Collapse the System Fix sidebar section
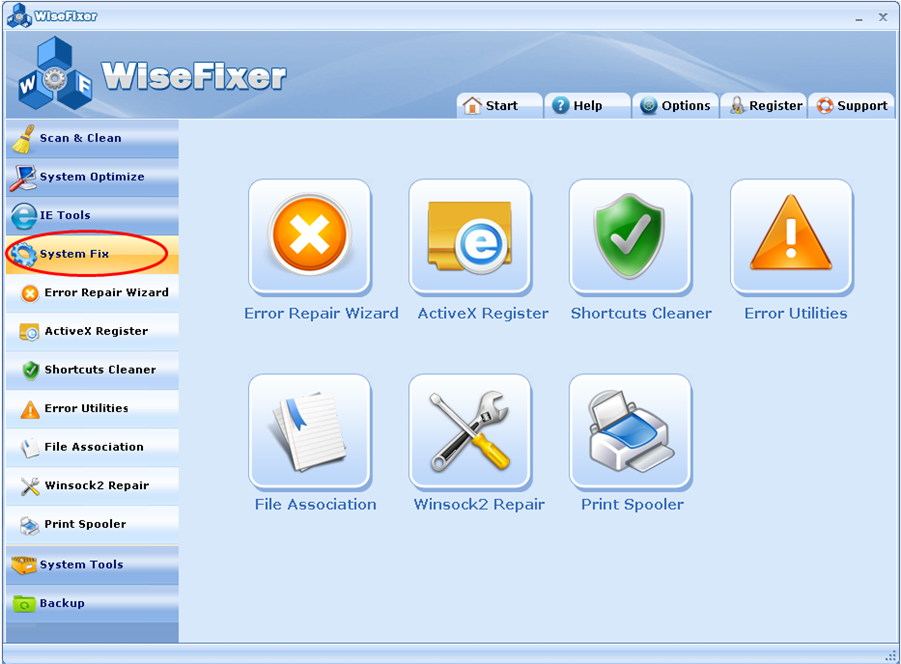Screen dimensions: 901x664 click(93, 254)
